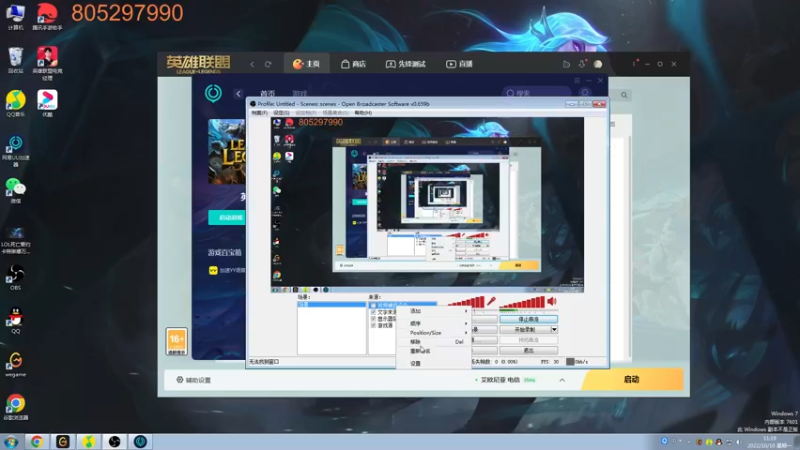Open the 商店 tab in League client

tap(353, 64)
